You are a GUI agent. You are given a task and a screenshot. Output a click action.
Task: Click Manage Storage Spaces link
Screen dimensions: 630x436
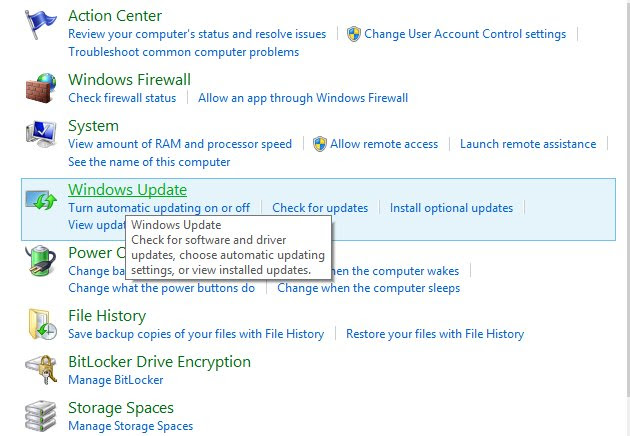point(130,426)
